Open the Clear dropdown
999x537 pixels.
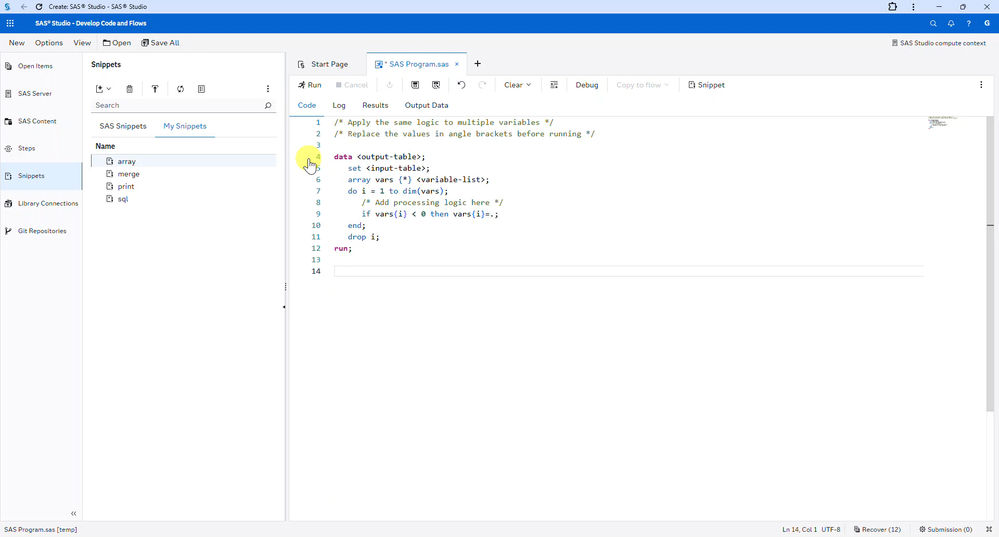click(517, 85)
